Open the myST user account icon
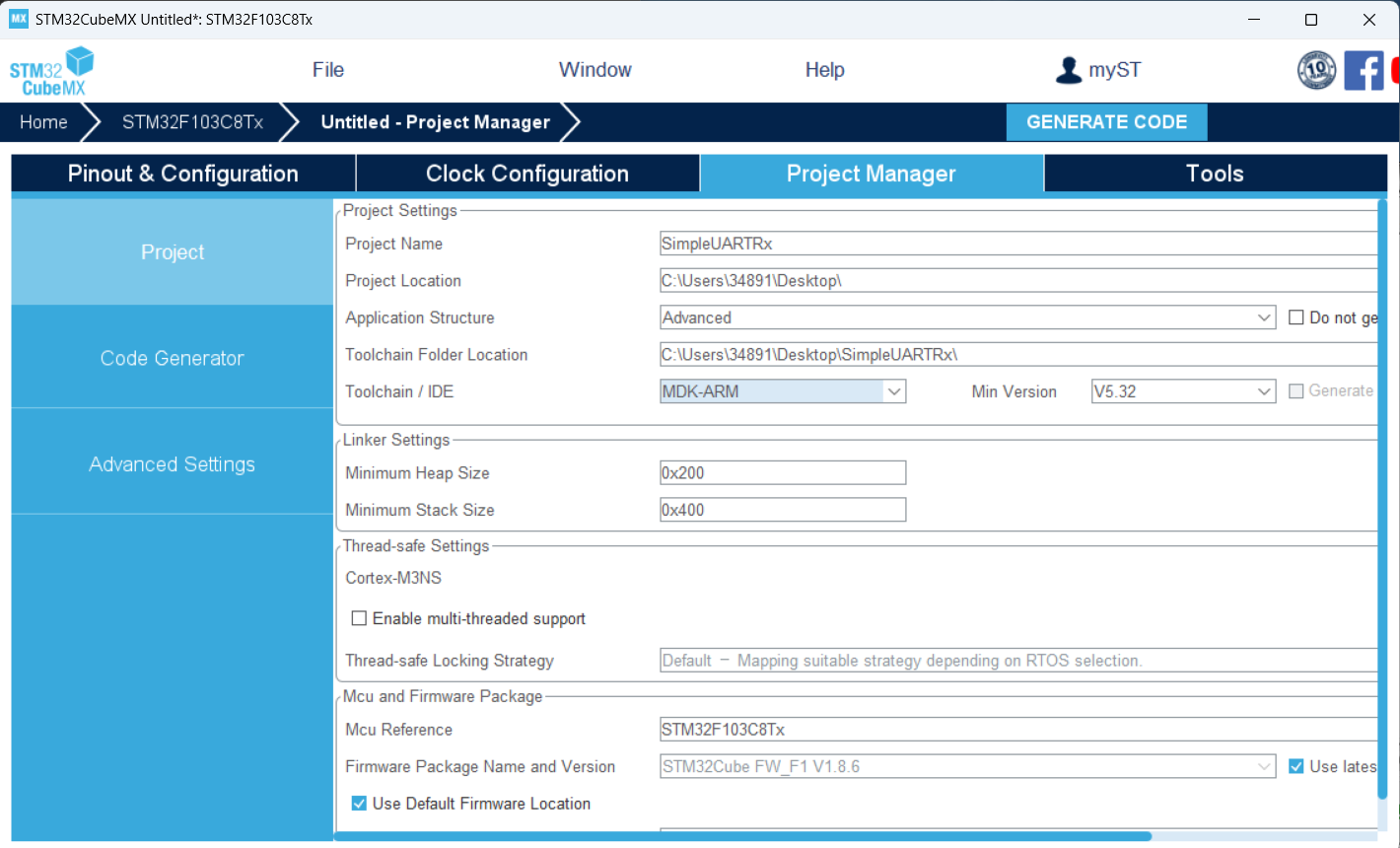The image size is (1400, 848). pyautogui.click(x=1068, y=70)
